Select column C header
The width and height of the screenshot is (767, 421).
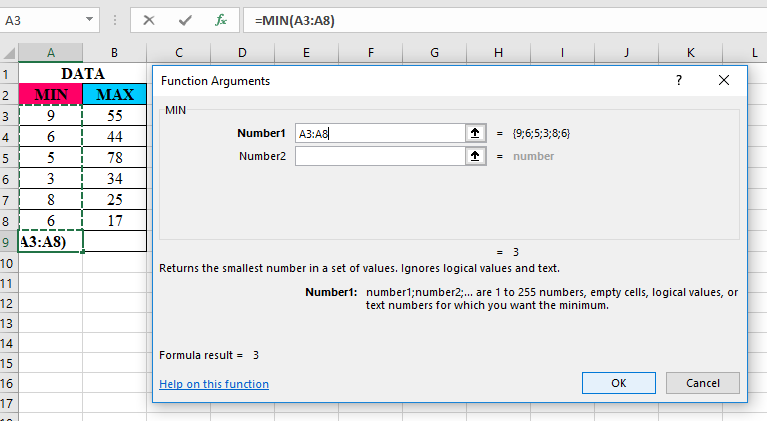[x=179, y=52]
